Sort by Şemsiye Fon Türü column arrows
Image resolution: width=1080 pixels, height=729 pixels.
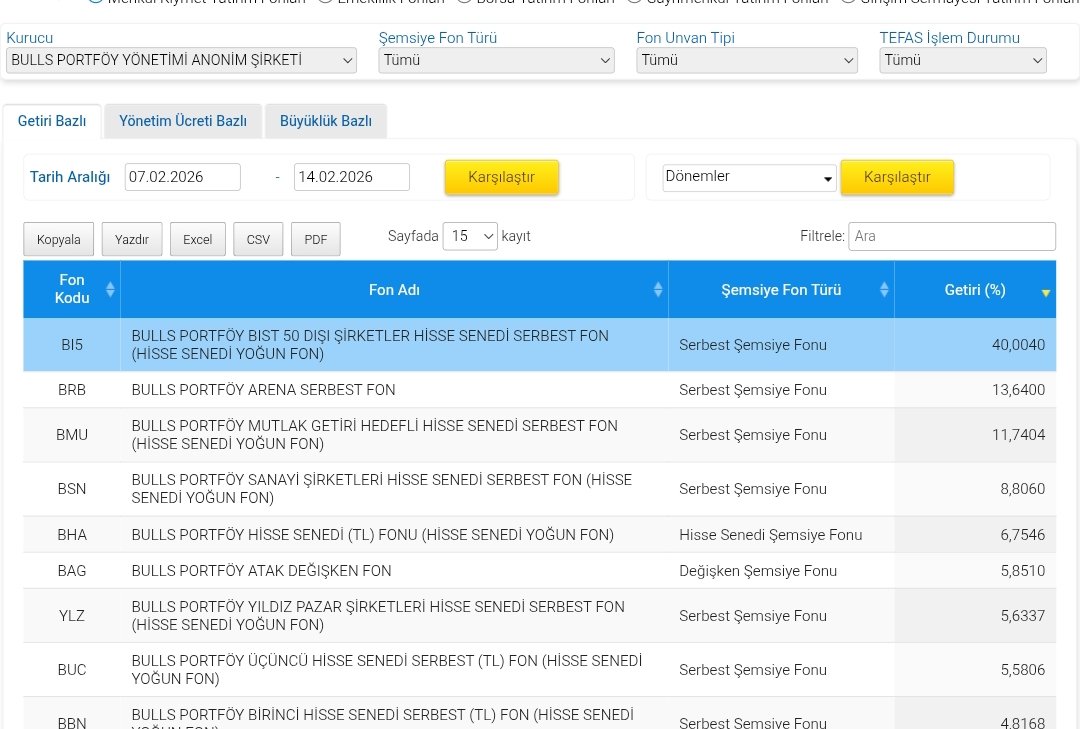884,289
